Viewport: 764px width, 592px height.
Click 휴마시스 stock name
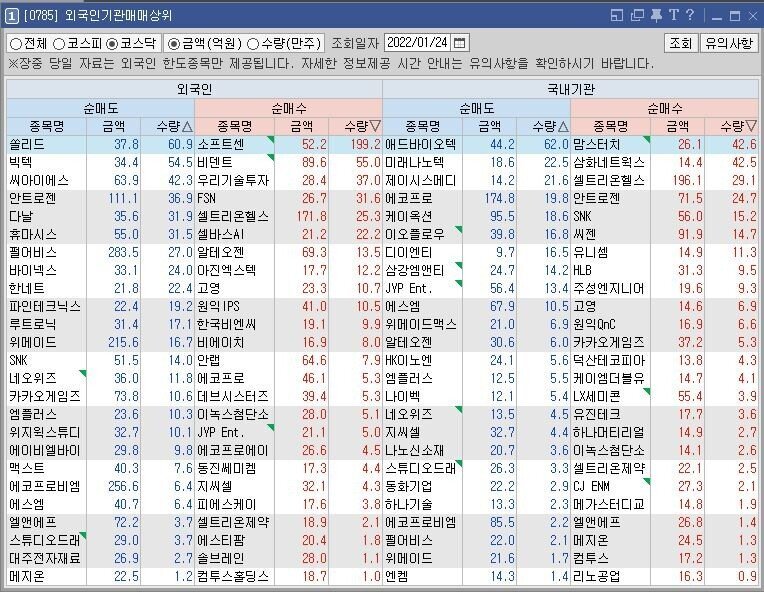(33, 234)
